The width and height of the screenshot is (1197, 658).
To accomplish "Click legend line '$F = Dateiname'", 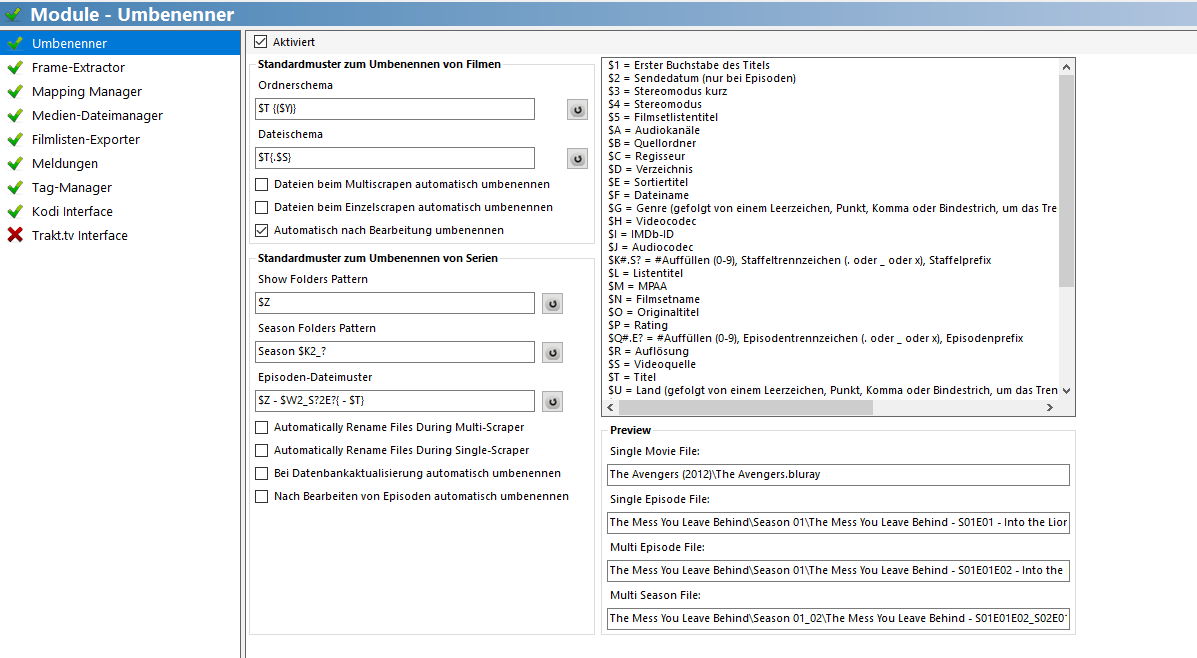I will coord(648,195).
